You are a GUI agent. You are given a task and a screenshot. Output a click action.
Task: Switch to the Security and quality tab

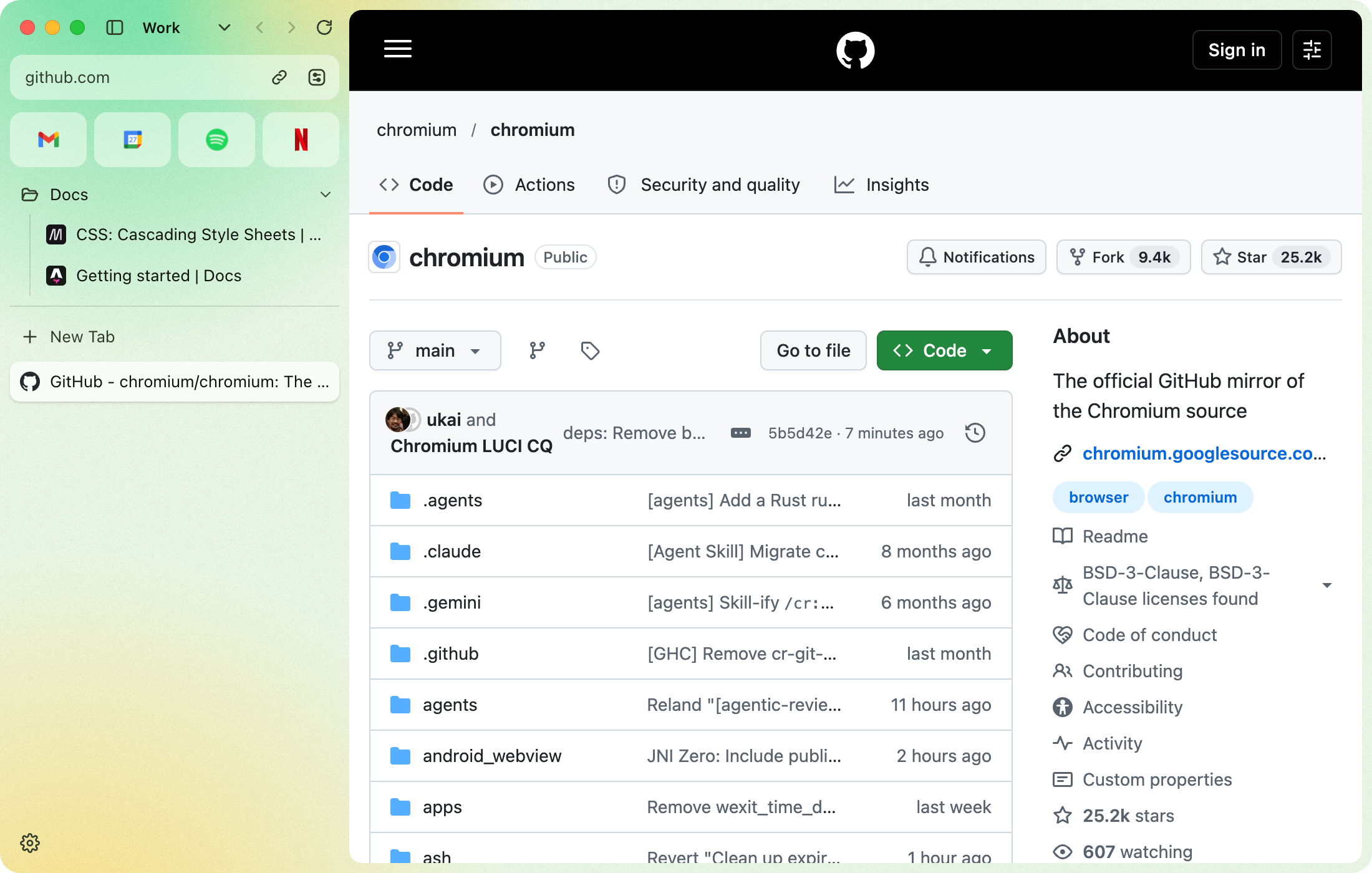tap(703, 185)
